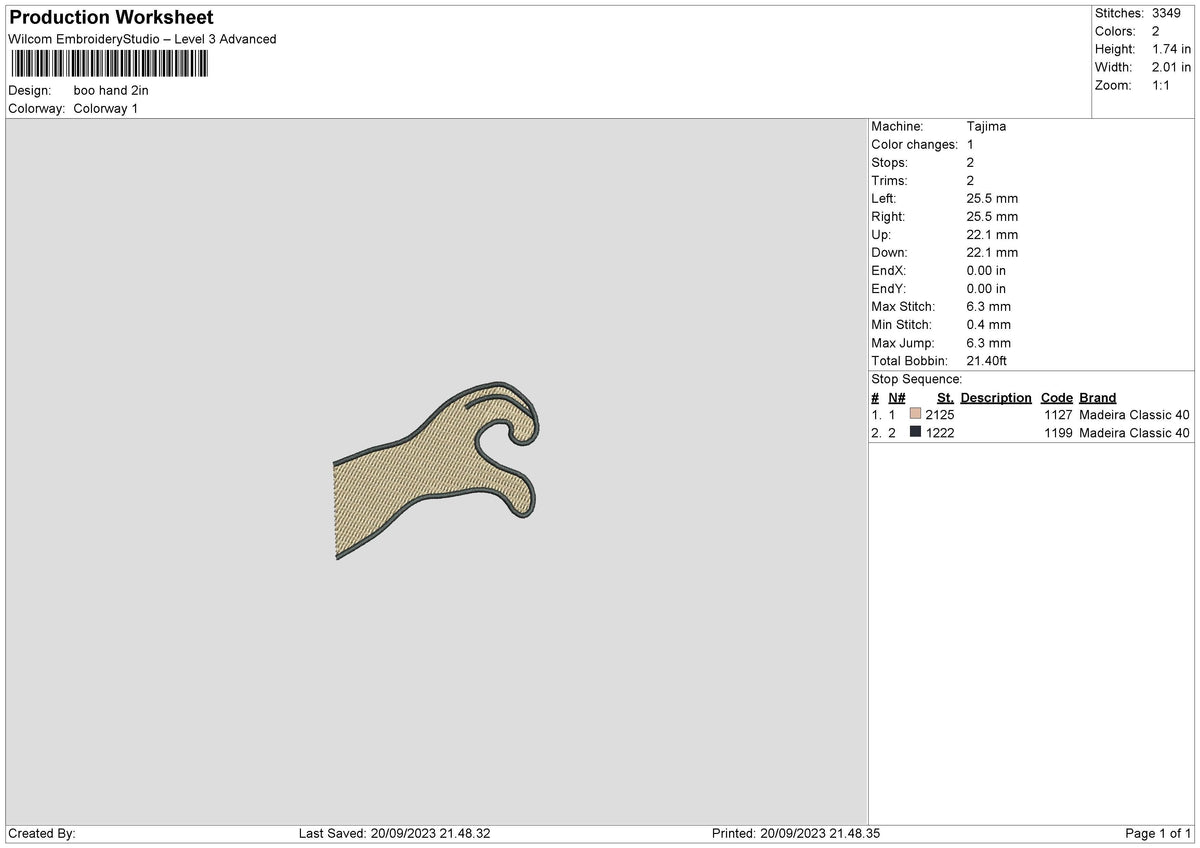
Task: Click the tan color swatch for stop 1
Action: [x=915, y=415]
